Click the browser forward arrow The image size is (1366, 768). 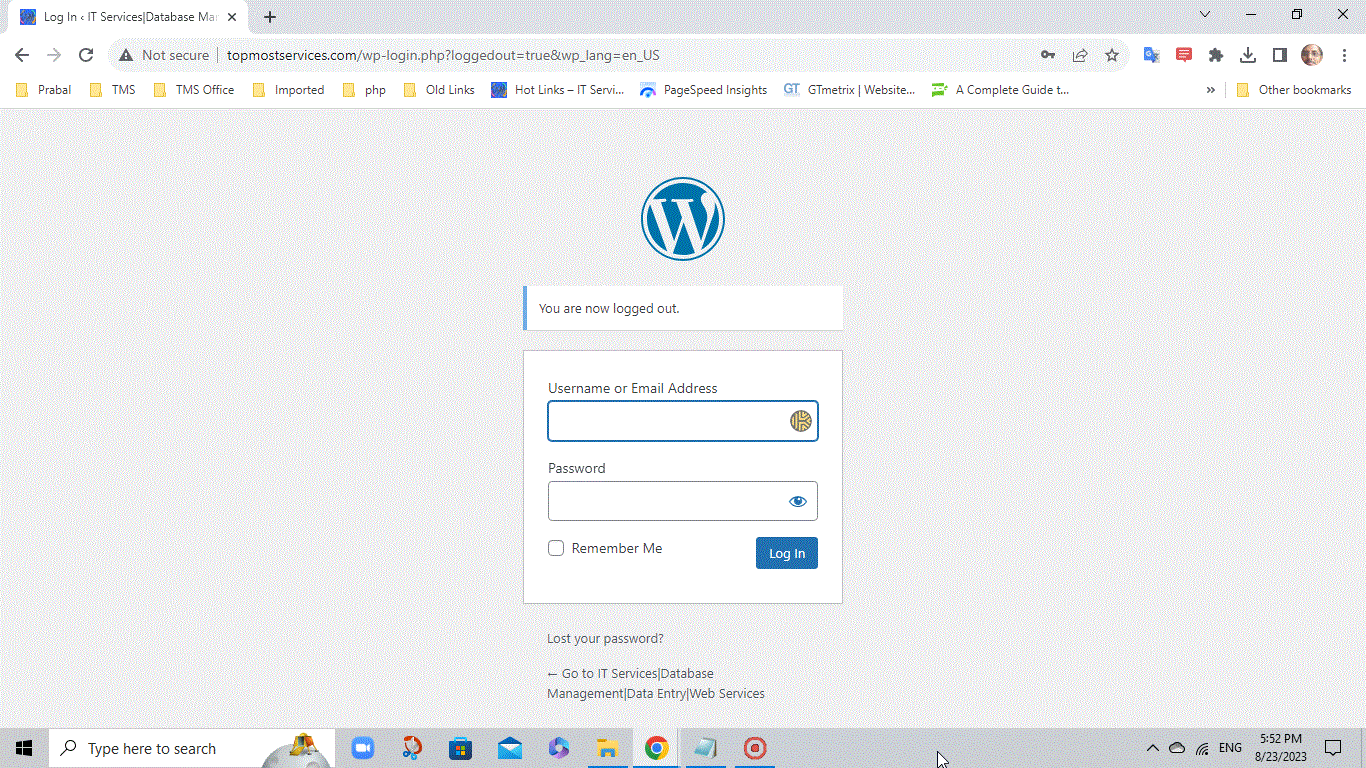coord(54,55)
